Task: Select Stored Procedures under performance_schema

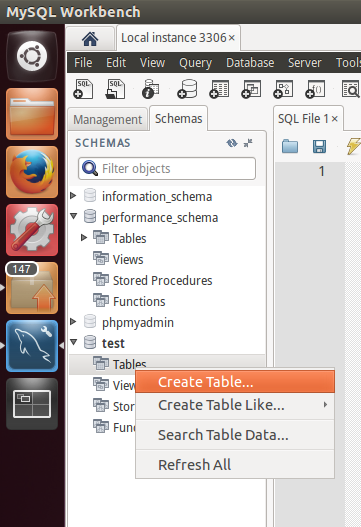Action: tap(162, 280)
